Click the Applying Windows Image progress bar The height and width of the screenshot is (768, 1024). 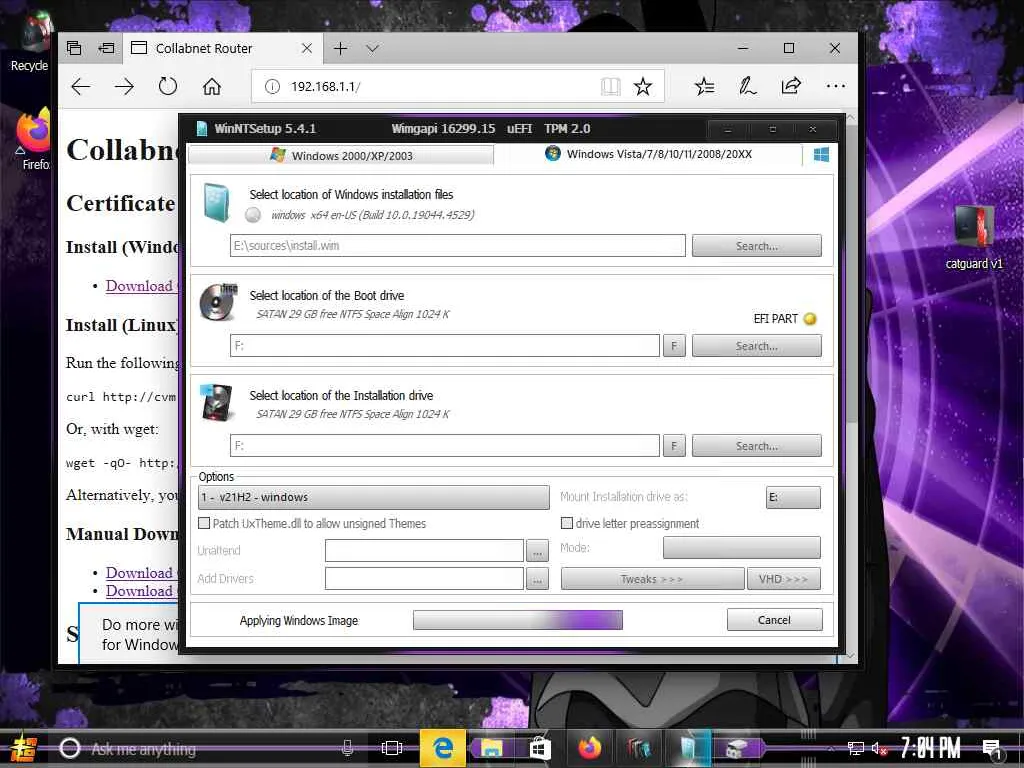(x=518, y=620)
